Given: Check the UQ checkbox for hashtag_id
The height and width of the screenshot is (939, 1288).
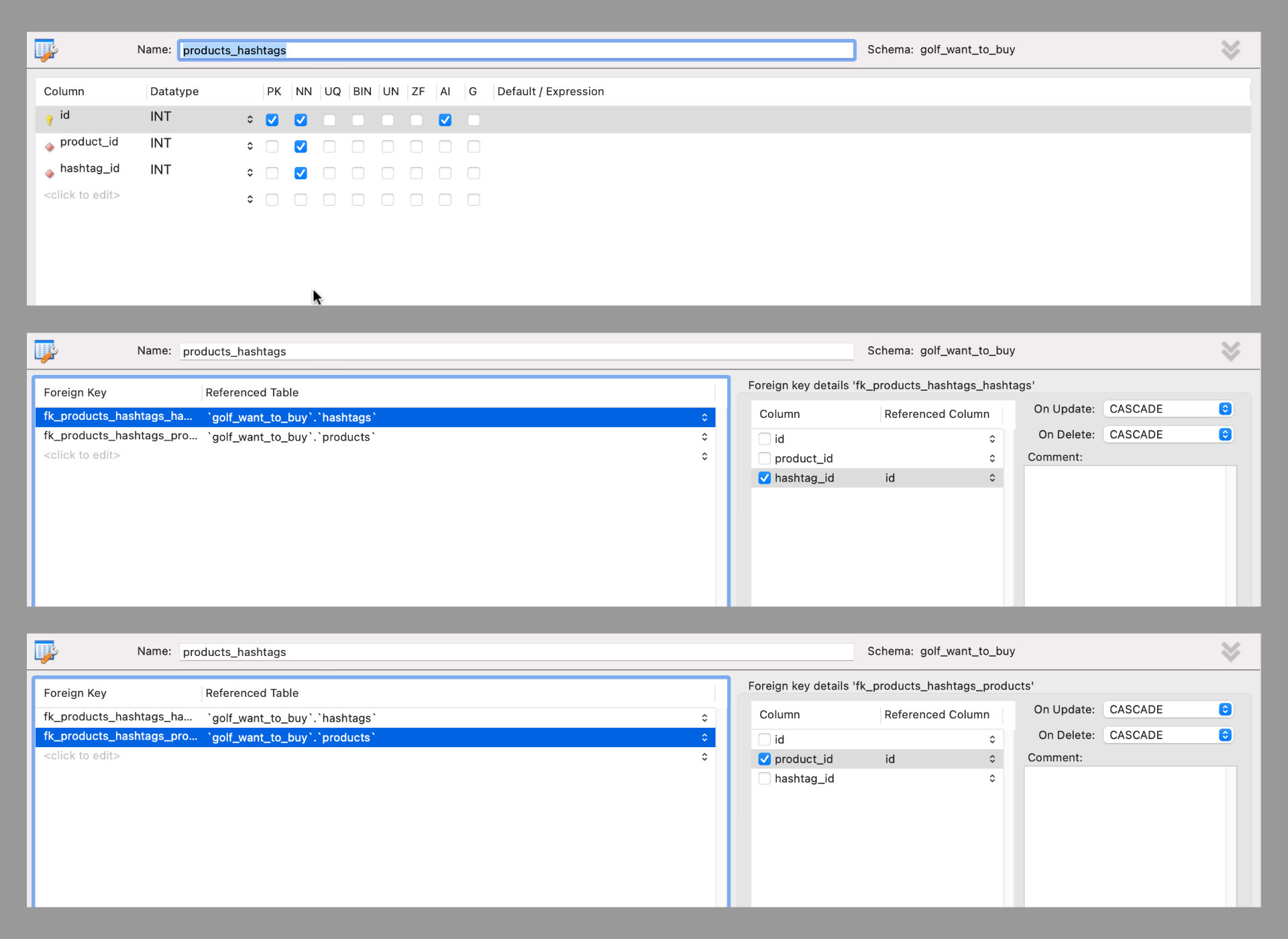Looking at the screenshot, I should pos(329,173).
